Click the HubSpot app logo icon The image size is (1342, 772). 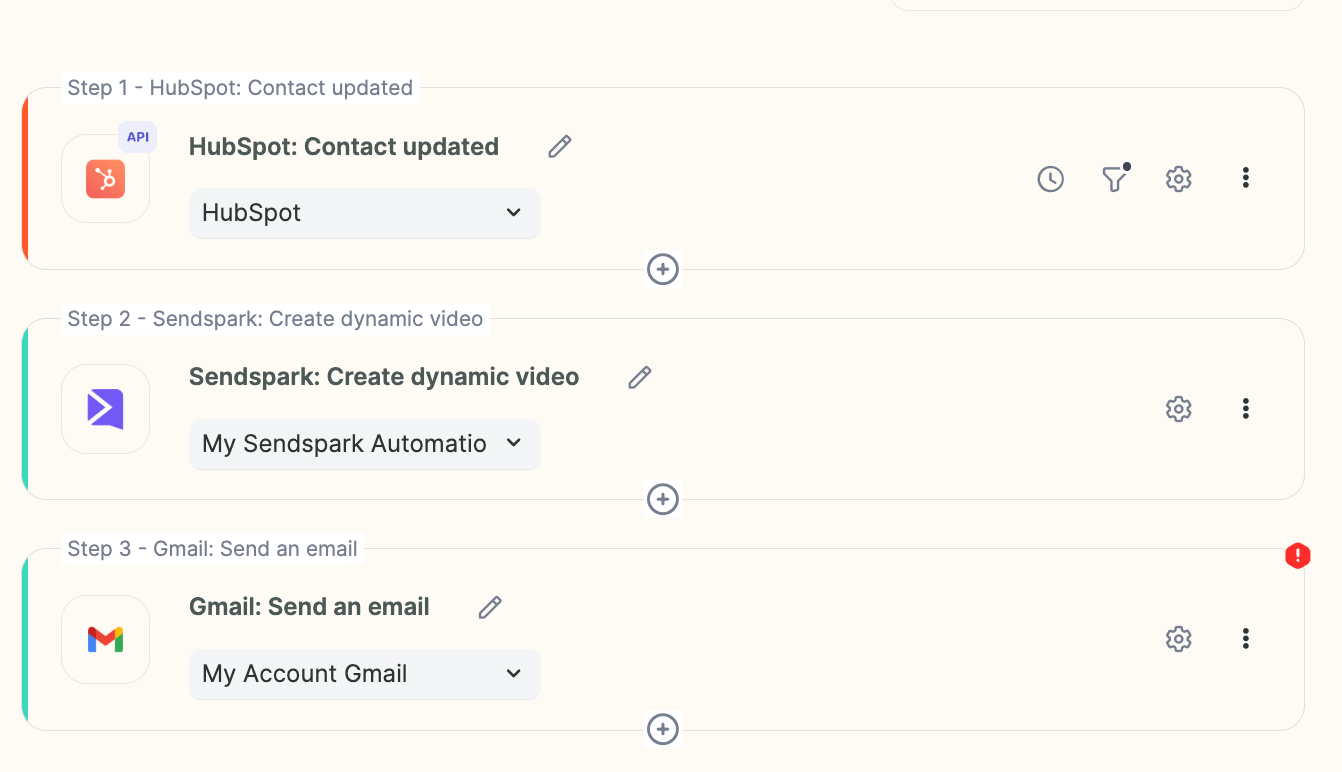105,179
